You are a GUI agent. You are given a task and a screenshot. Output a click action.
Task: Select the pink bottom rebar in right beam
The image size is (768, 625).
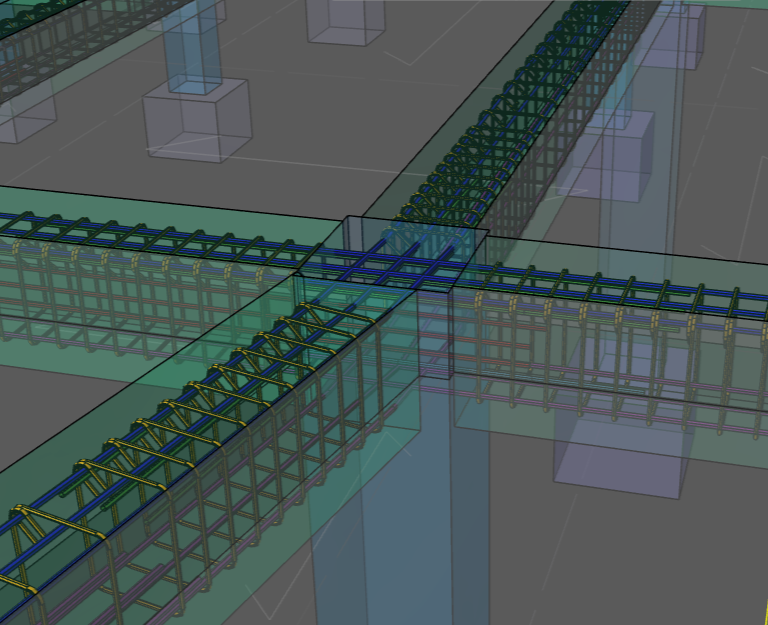640,387
